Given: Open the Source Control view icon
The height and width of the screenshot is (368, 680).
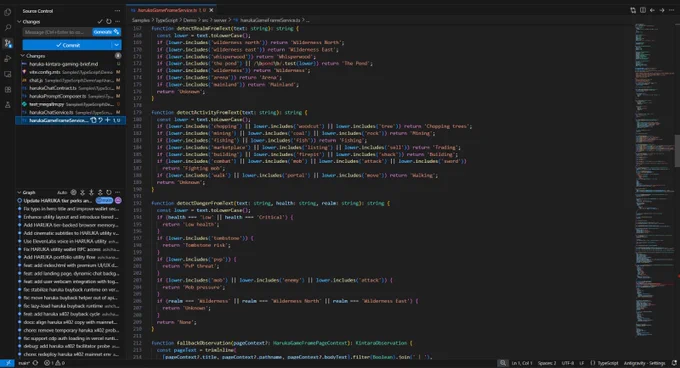Looking at the screenshot, I should click(x=7, y=43).
